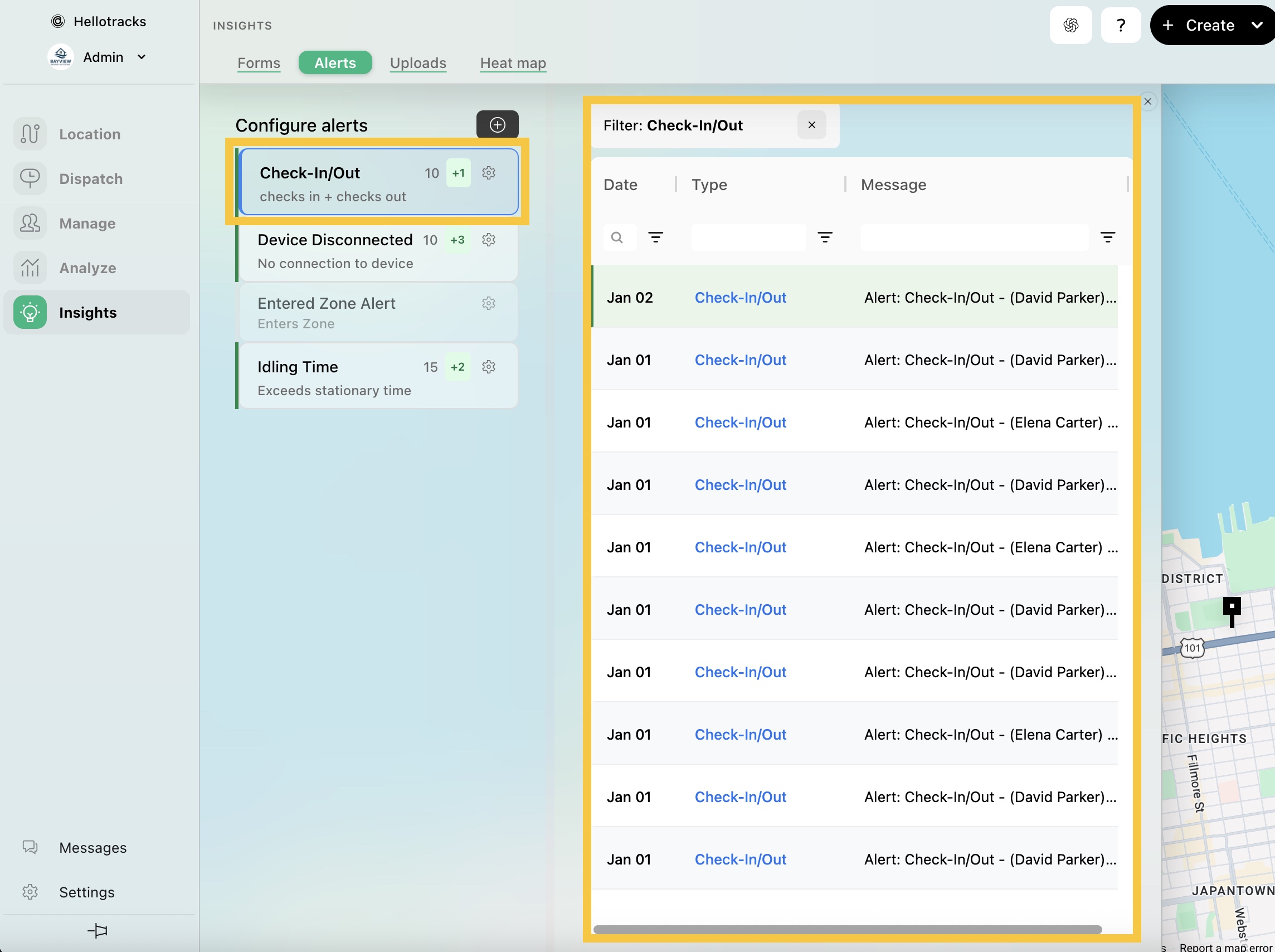
Task: Open Device Disconnected settings gear
Action: tap(489, 240)
